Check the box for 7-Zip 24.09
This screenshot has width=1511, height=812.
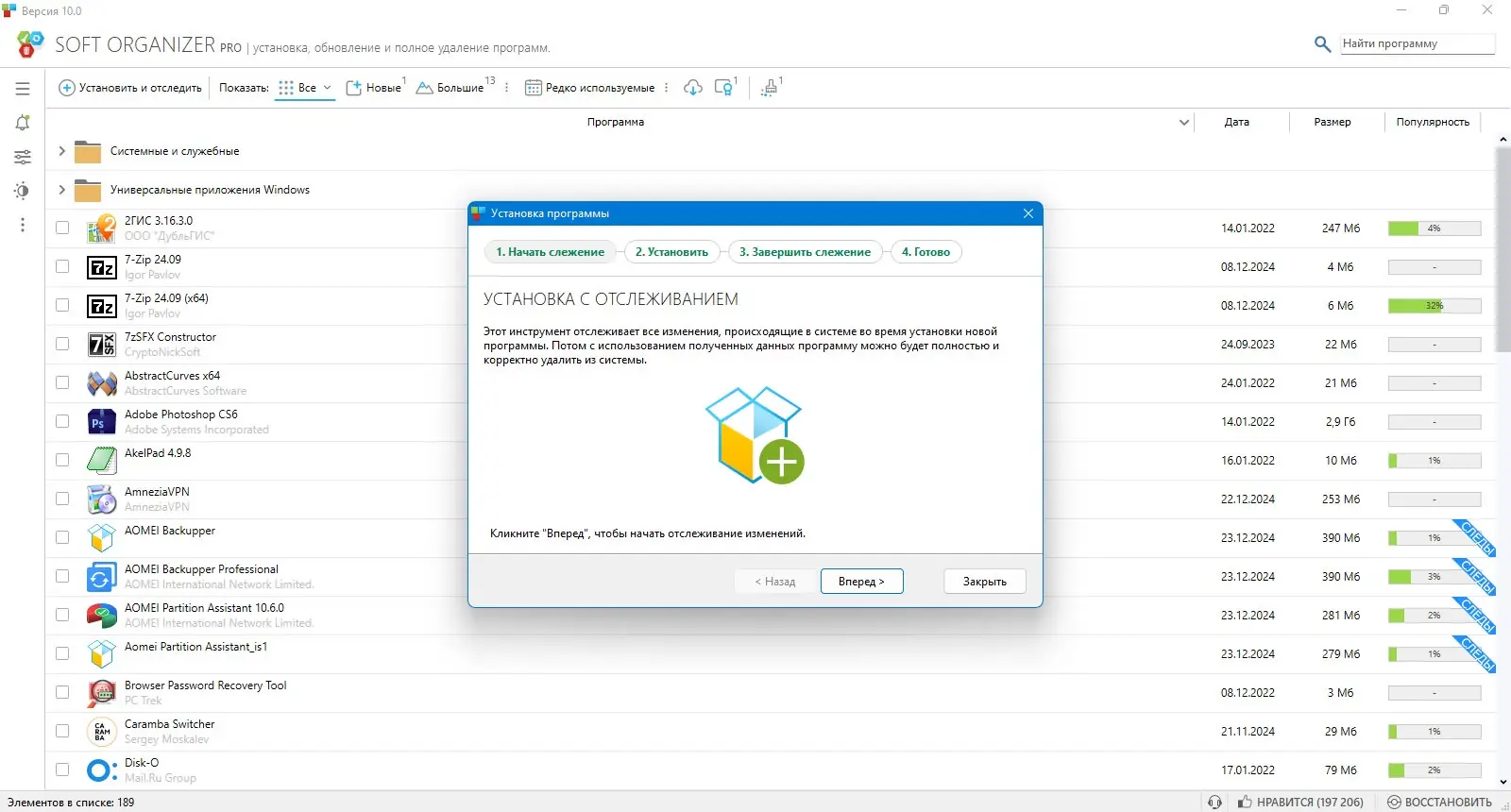(x=62, y=266)
